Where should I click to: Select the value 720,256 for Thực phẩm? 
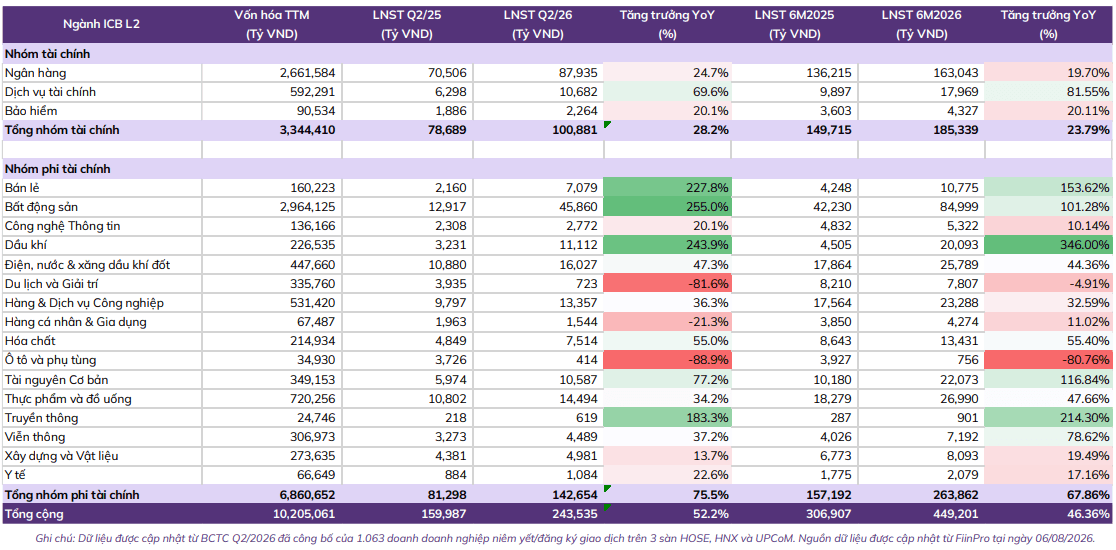[314, 399]
